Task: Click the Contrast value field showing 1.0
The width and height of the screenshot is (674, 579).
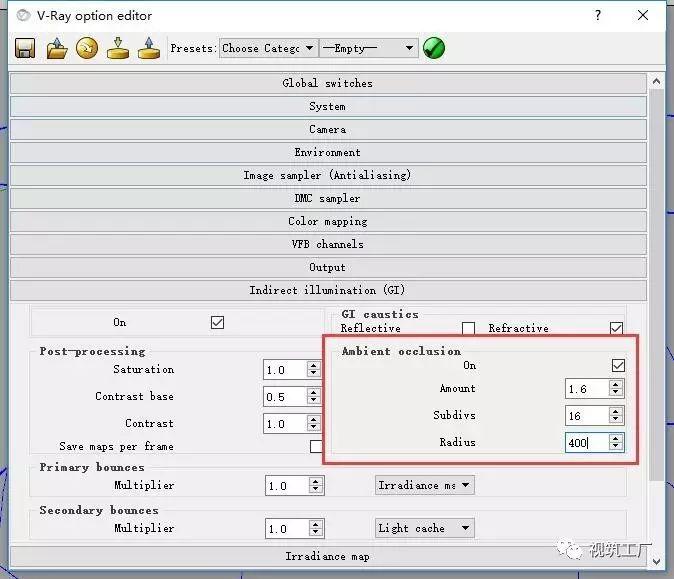Action: (x=285, y=424)
